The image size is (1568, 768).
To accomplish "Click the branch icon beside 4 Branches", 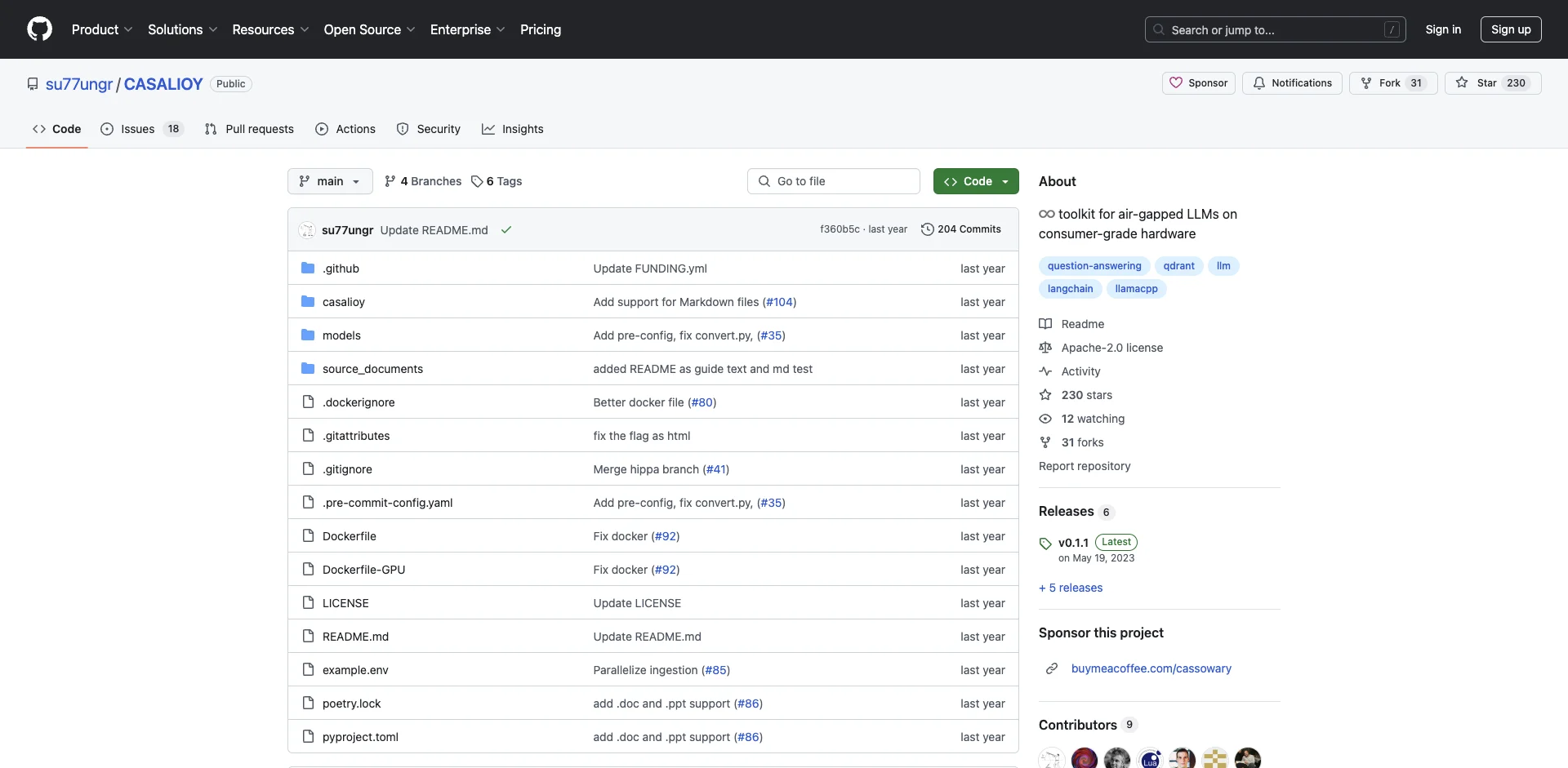I will (390, 181).
